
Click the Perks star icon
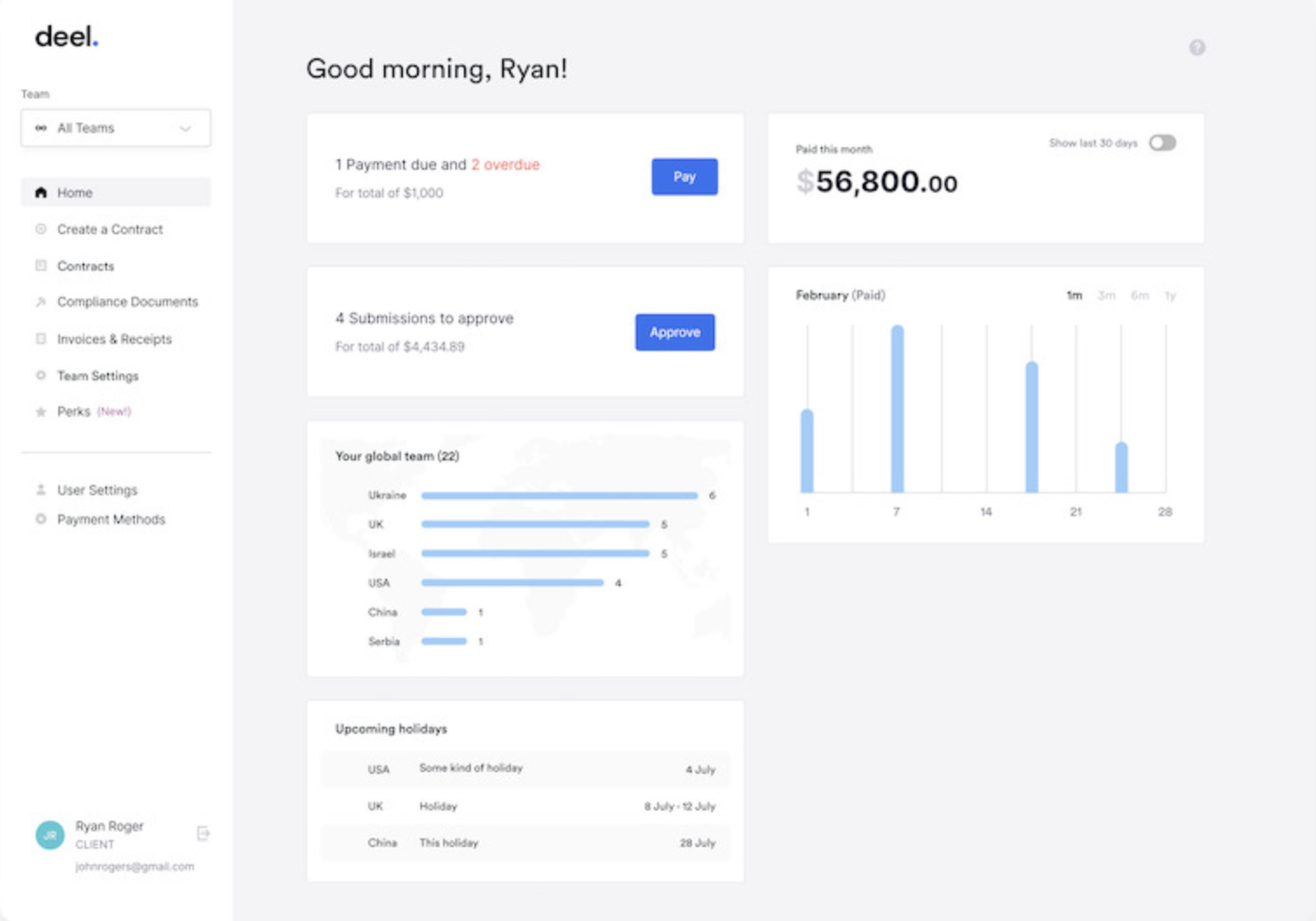click(x=40, y=412)
